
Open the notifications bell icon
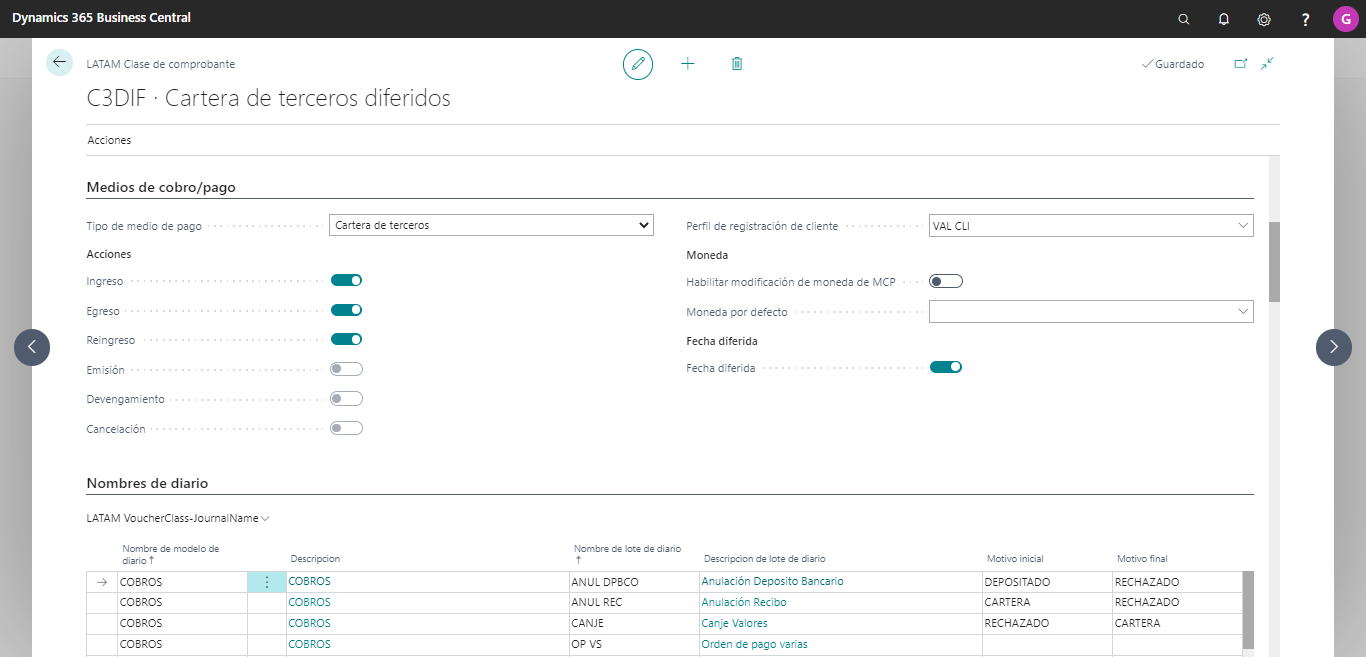coord(1224,19)
